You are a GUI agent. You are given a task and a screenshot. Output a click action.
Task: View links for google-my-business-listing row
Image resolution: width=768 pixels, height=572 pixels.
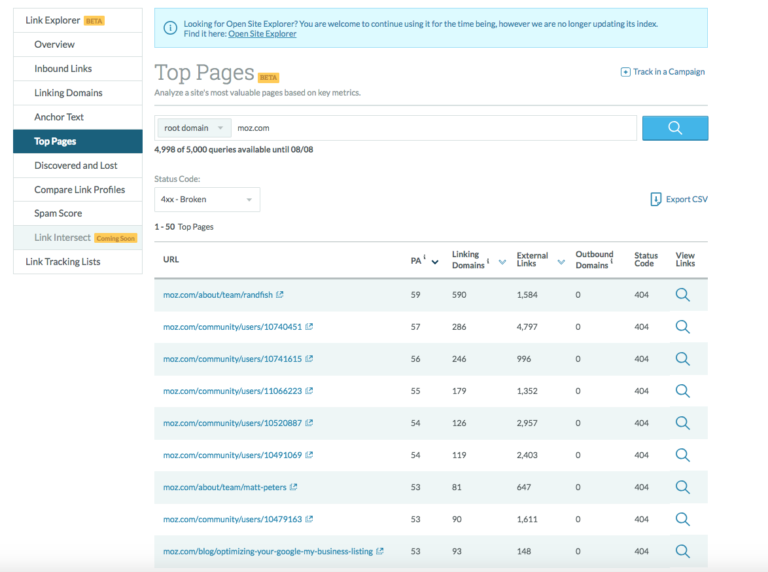point(682,551)
